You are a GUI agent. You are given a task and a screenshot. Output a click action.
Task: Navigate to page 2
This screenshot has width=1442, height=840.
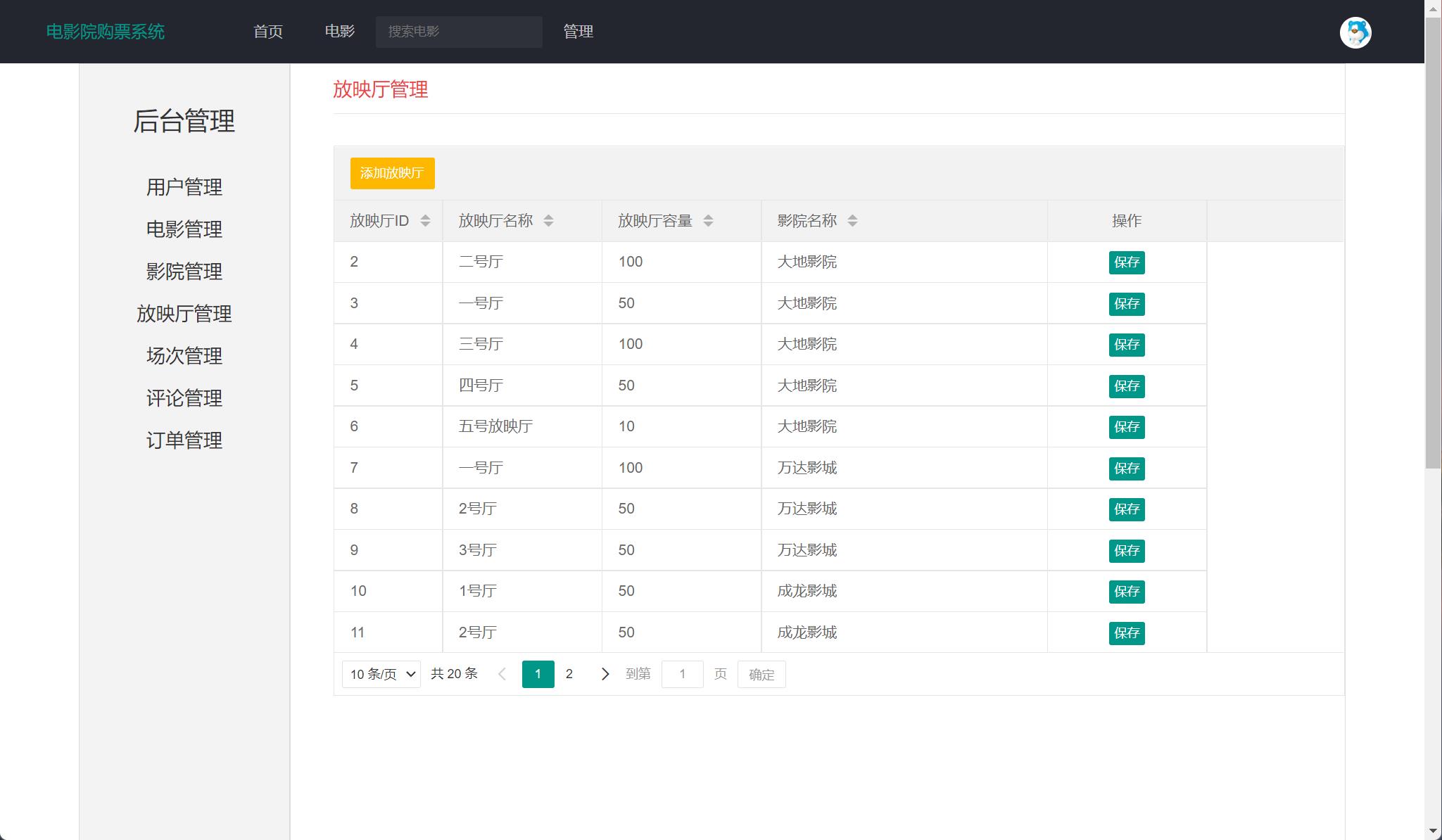[x=569, y=674]
